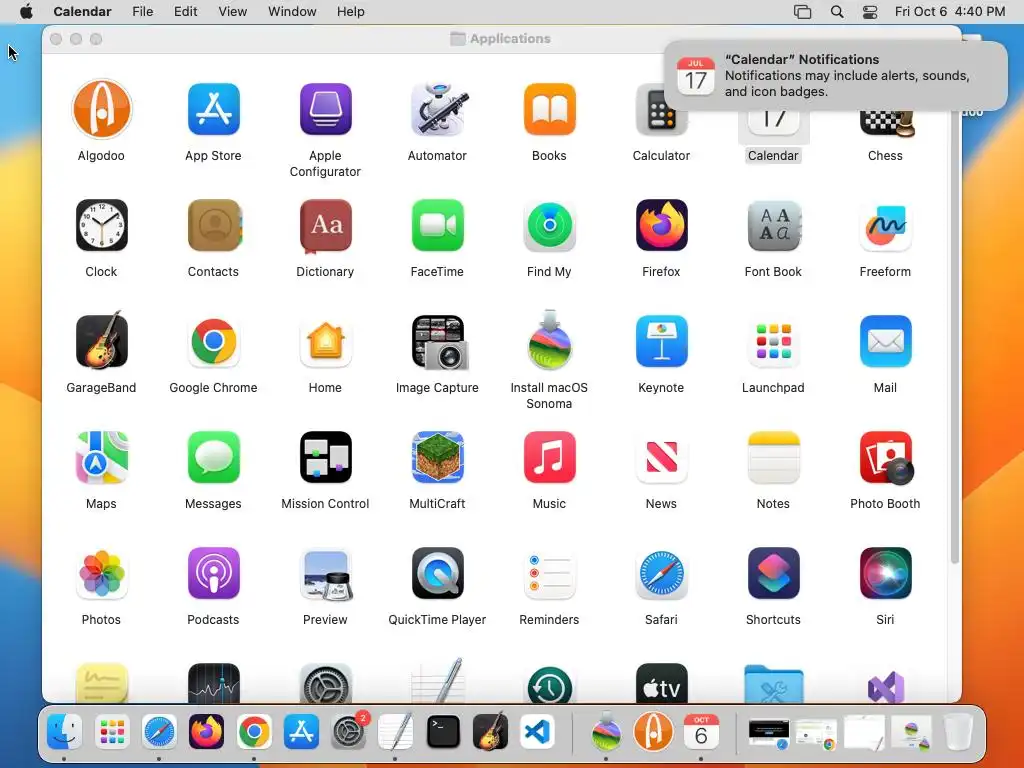This screenshot has height=768, width=1024.
Task: Click the Calendar app label in Applications
Action: (x=773, y=155)
